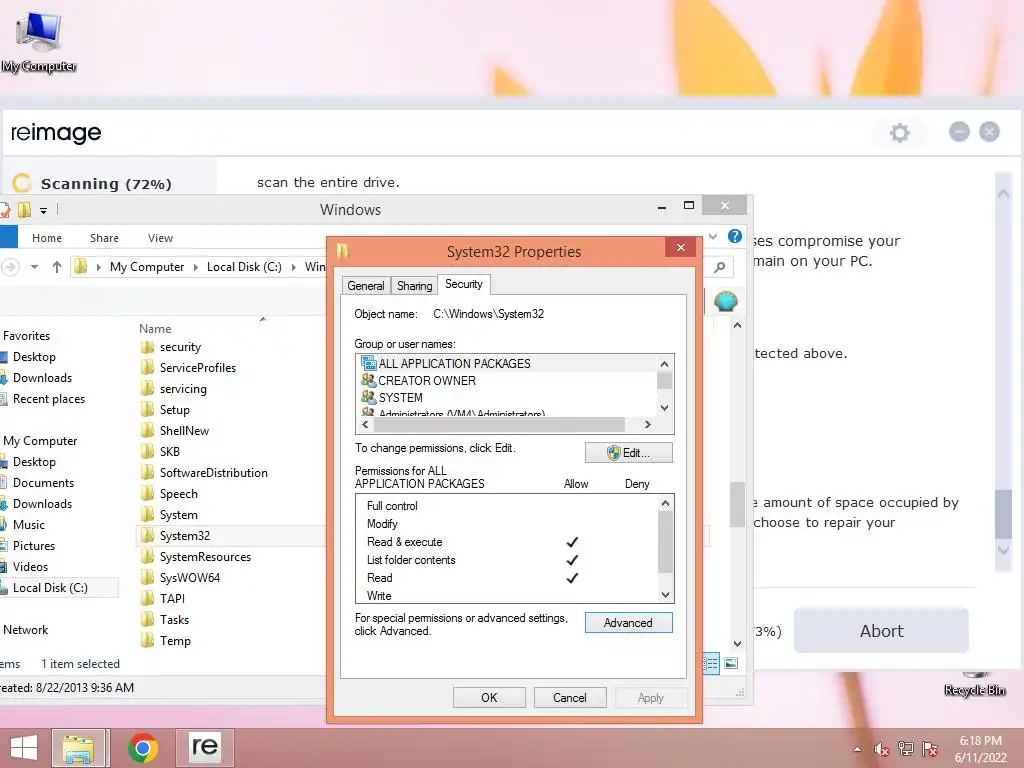Abort the Reimage scan

881,631
